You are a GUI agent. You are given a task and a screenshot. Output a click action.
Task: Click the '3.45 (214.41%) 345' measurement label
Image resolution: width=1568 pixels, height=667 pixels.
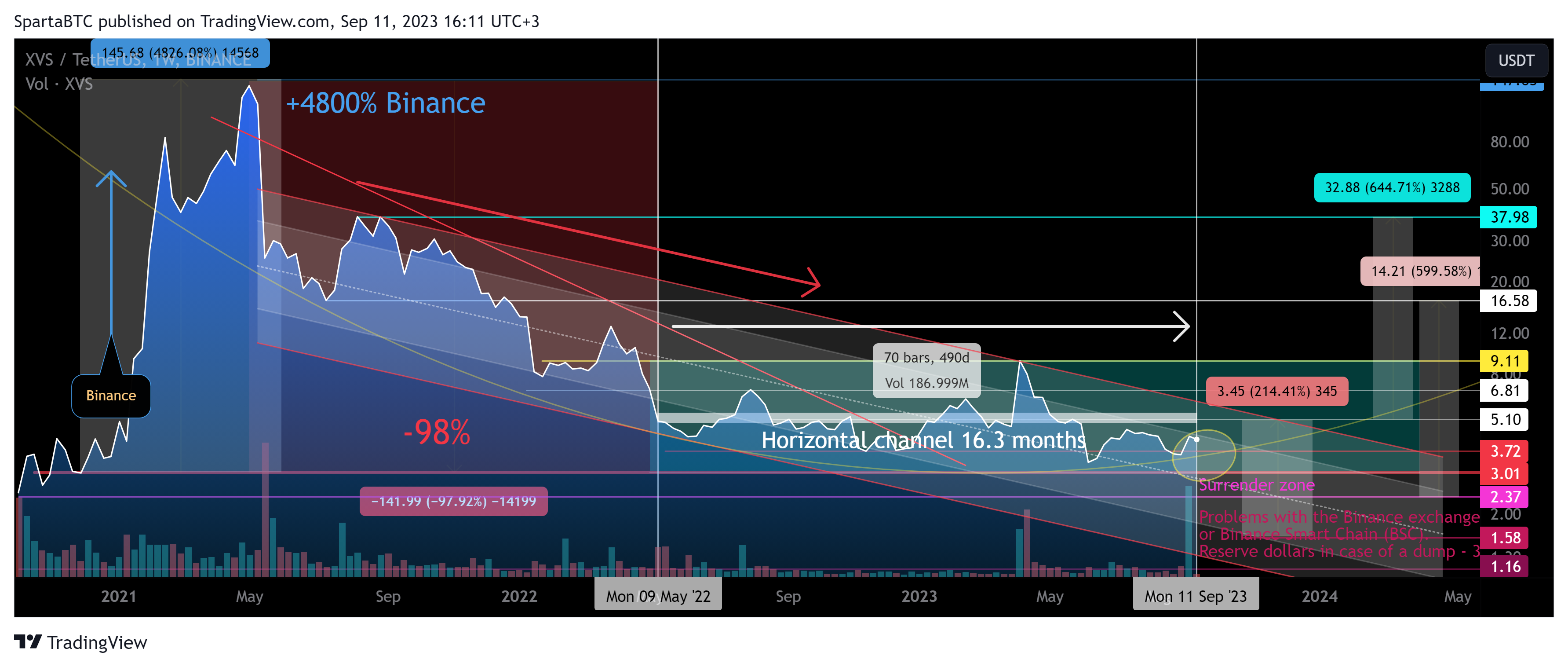click(1276, 391)
